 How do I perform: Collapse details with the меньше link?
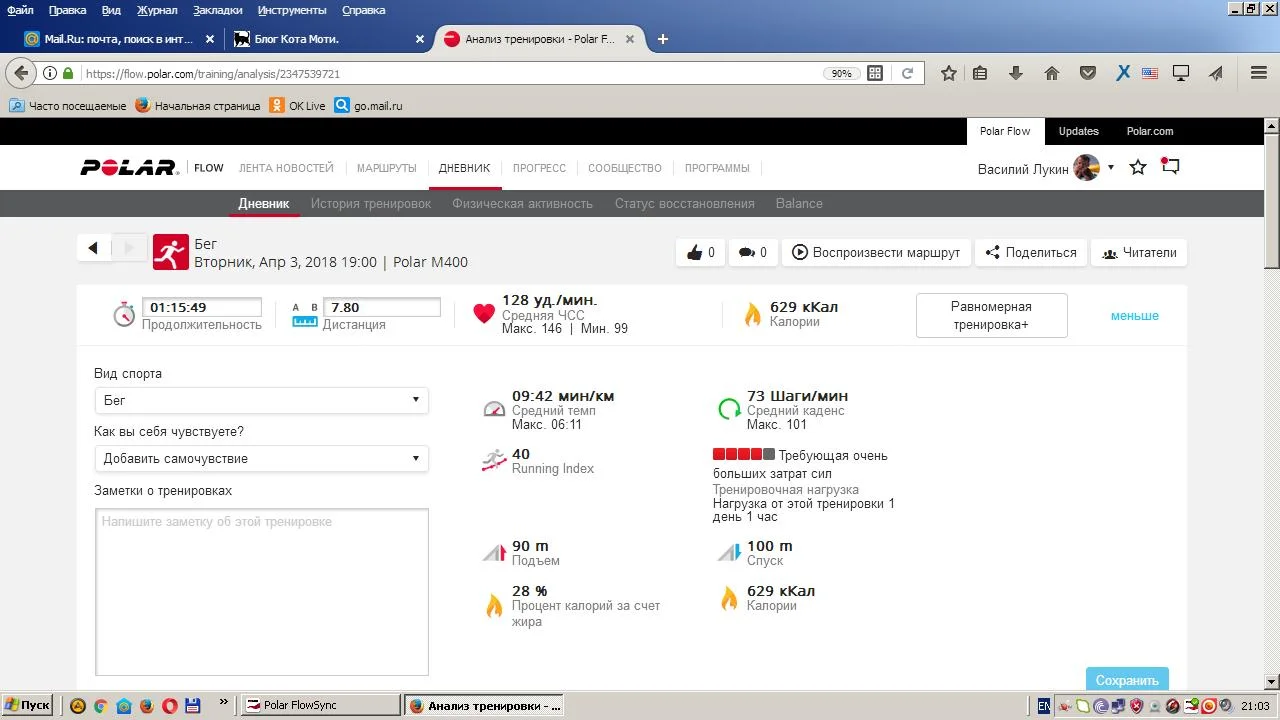pos(1135,316)
